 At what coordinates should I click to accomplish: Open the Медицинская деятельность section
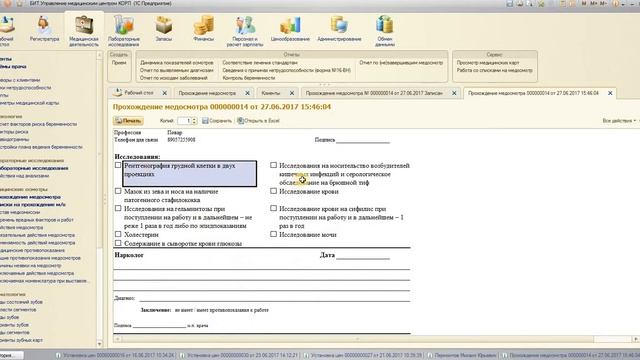coord(84,31)
